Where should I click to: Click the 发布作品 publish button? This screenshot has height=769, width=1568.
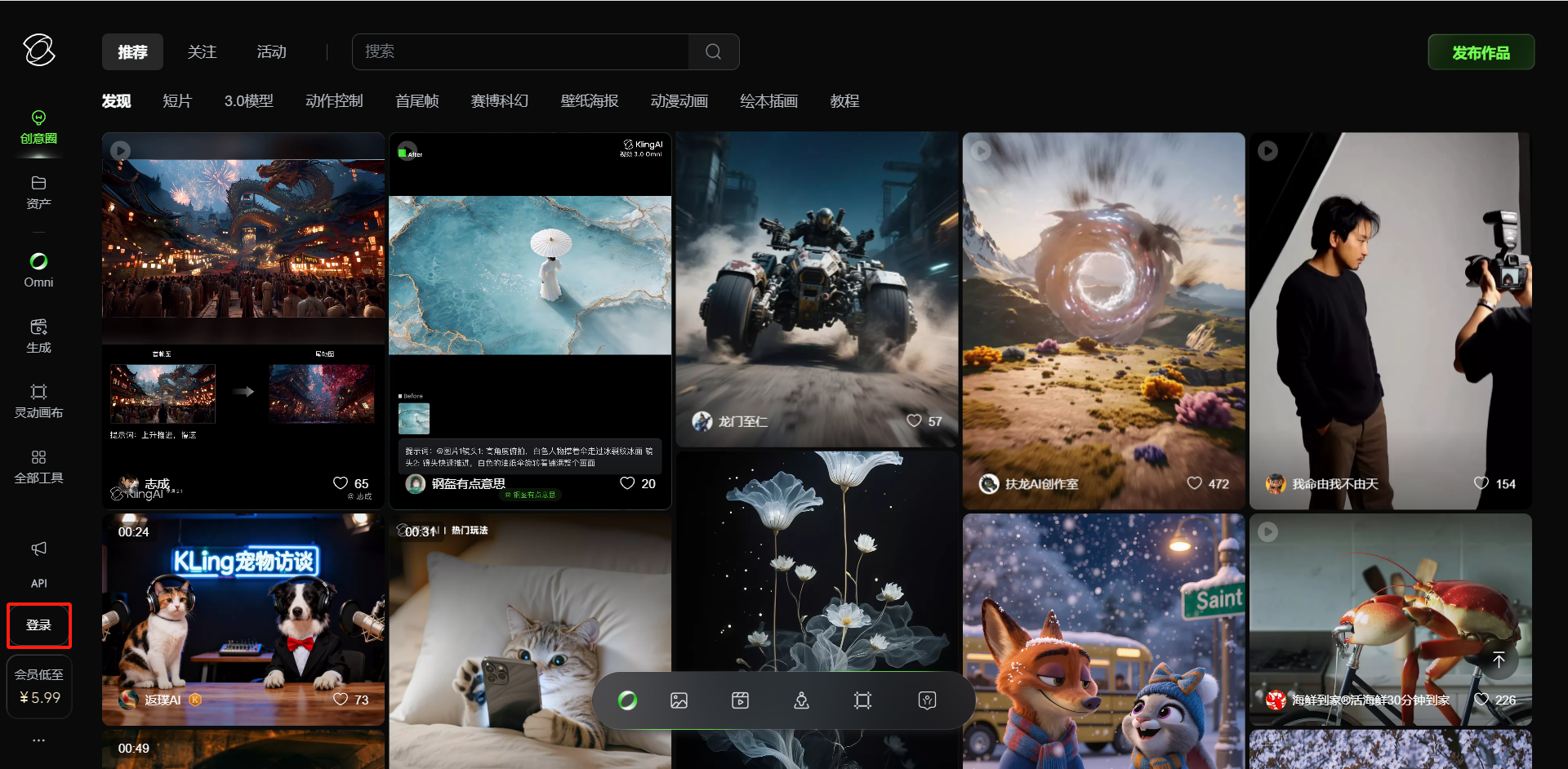click(1481, 52)
